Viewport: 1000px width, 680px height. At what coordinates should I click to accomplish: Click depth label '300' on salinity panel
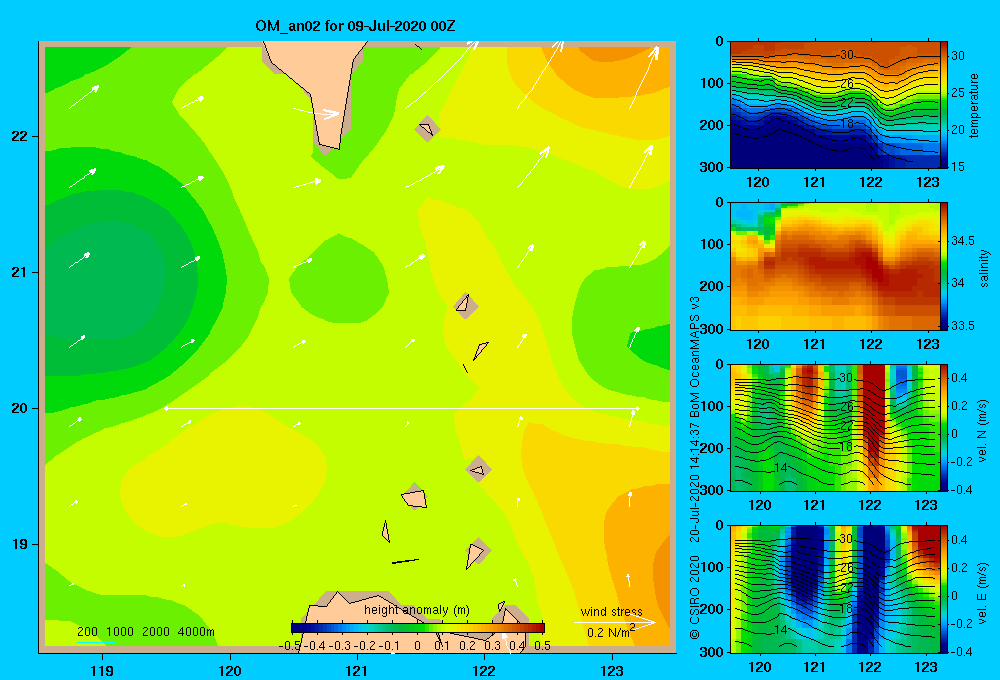(713, 329)
